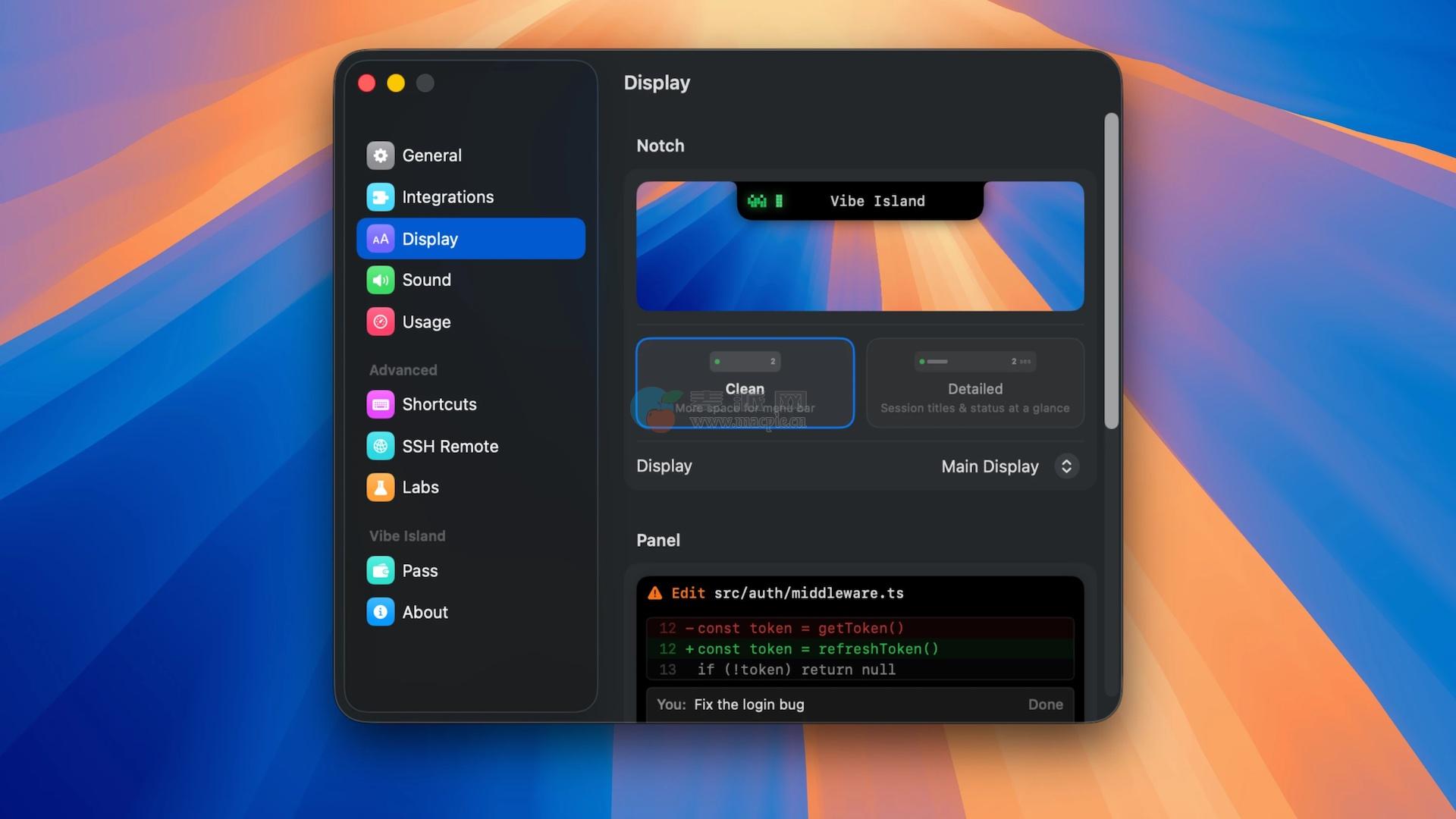Click the Shortcuts keyboard icon
1456x819 pixels.
coord(380,404)
